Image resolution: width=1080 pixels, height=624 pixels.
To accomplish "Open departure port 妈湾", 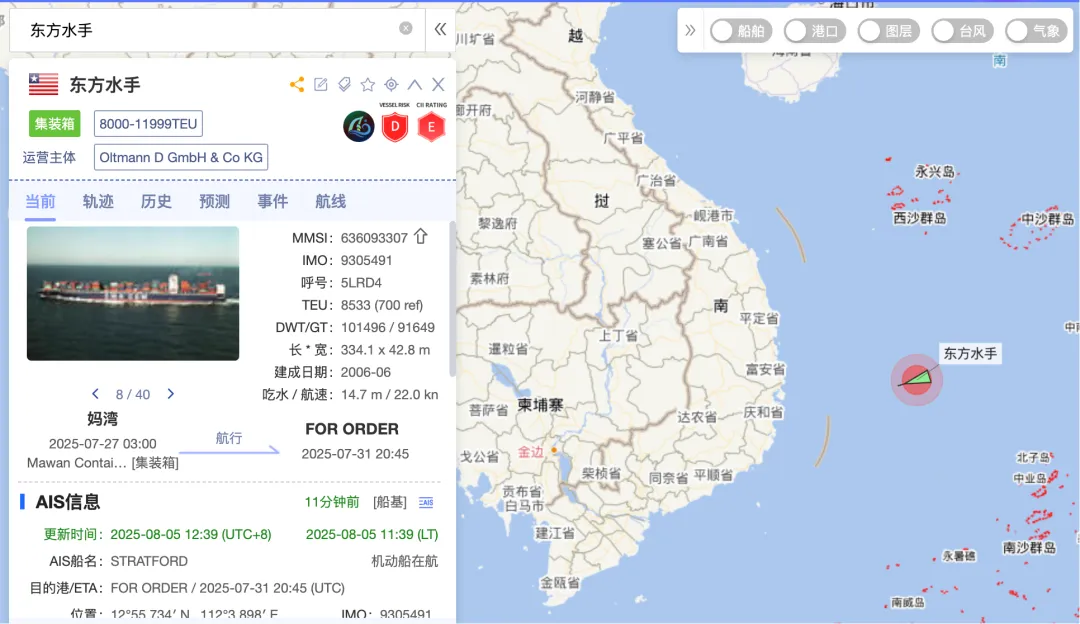I will 103,419.
